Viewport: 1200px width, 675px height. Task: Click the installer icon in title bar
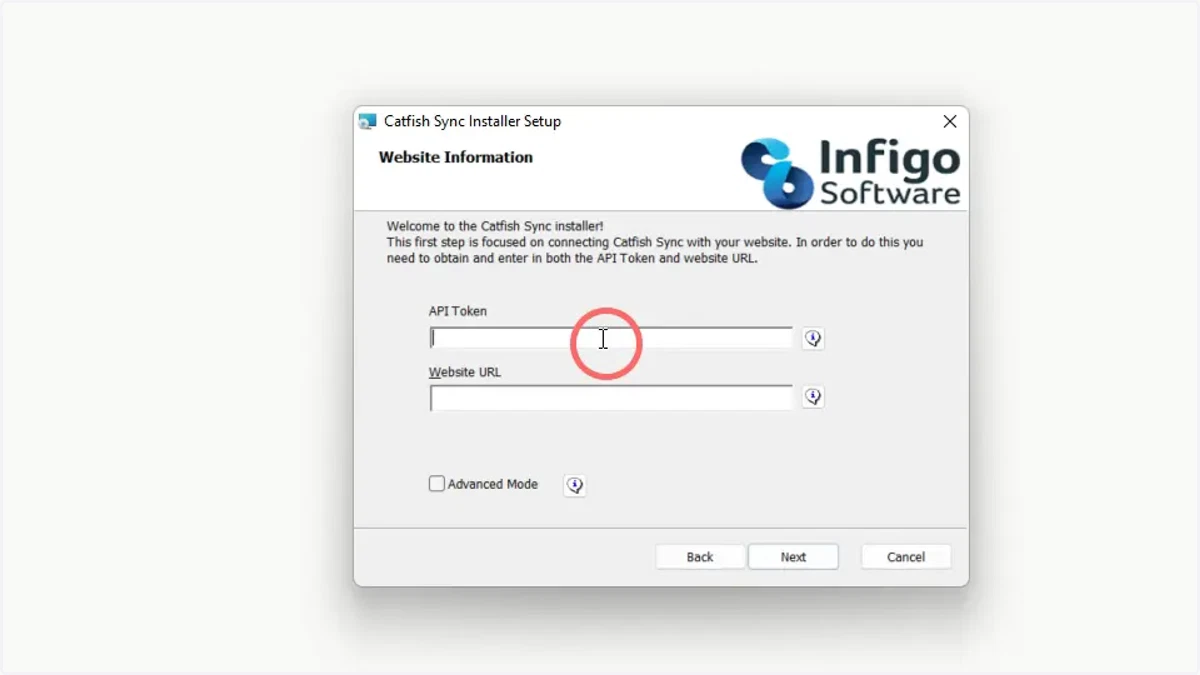coord(367,122)
